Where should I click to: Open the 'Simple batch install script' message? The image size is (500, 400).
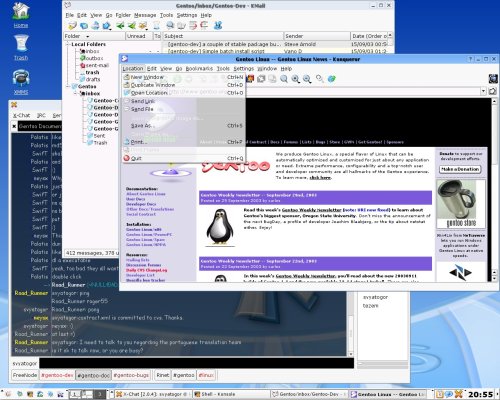[217, 51]
